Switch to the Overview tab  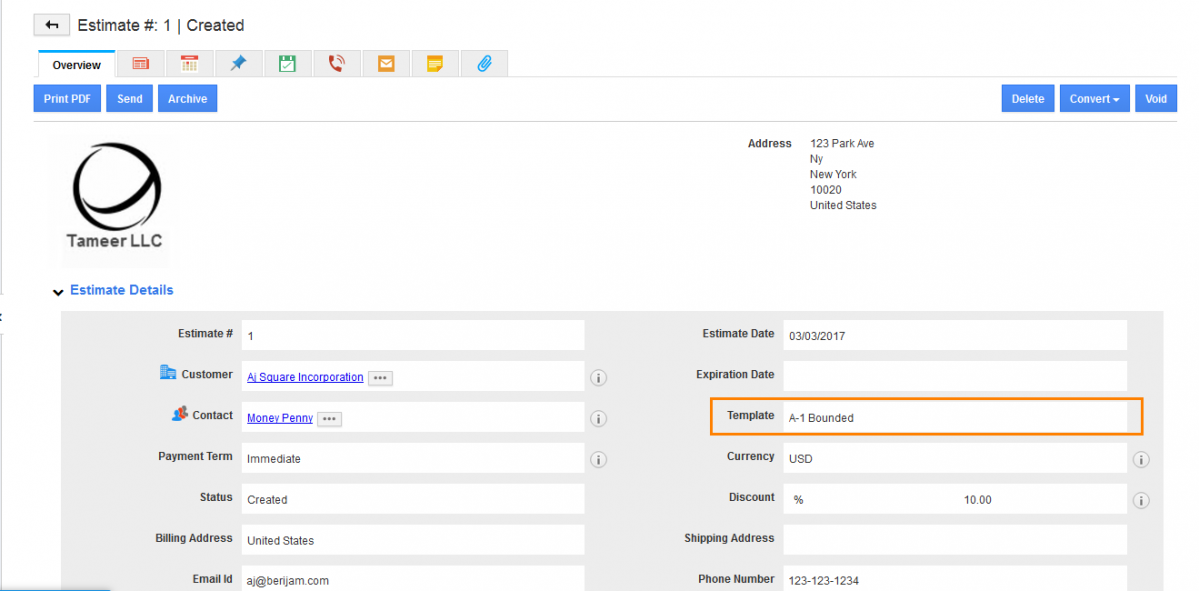[77, 65]
